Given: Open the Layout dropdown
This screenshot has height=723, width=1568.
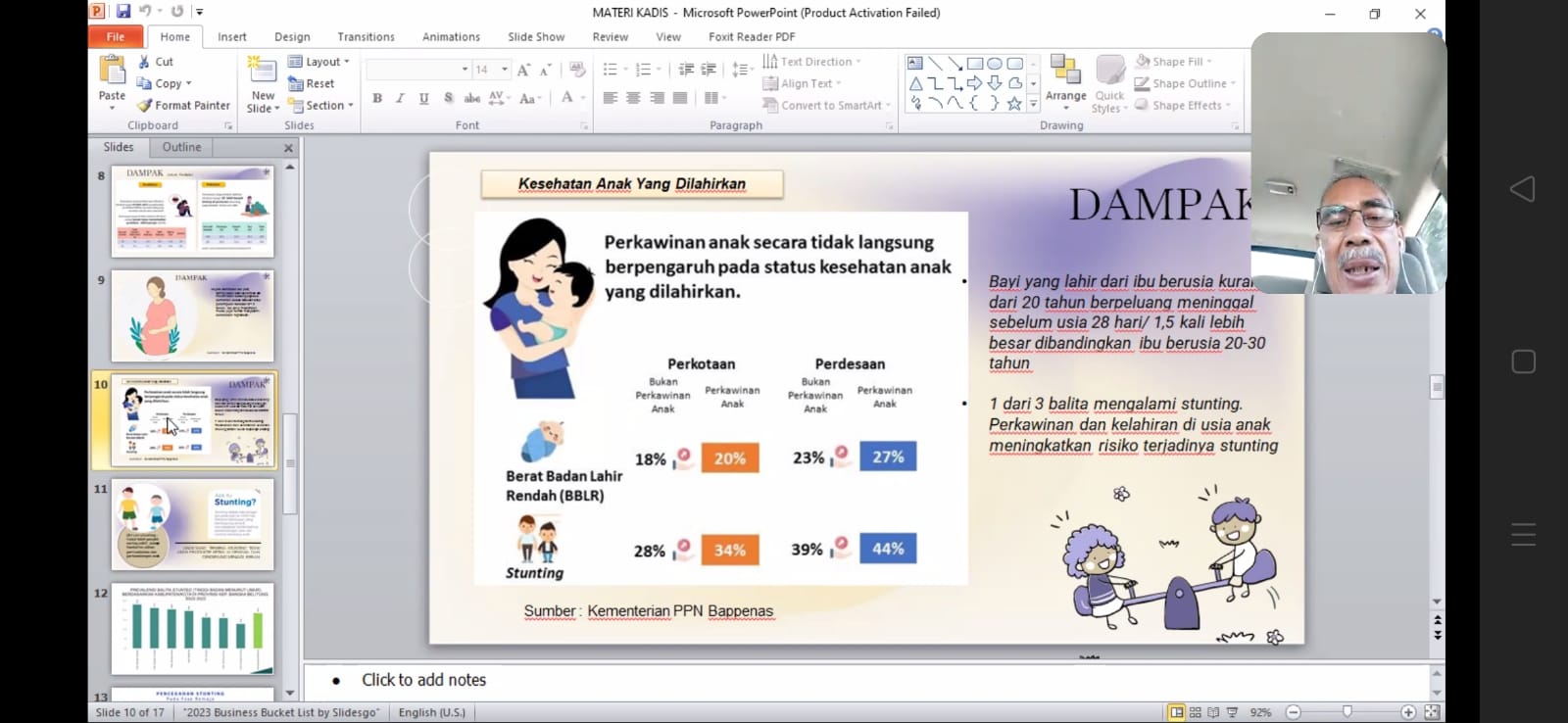Looking at the screenshot, I should click(x=318, y=62).
